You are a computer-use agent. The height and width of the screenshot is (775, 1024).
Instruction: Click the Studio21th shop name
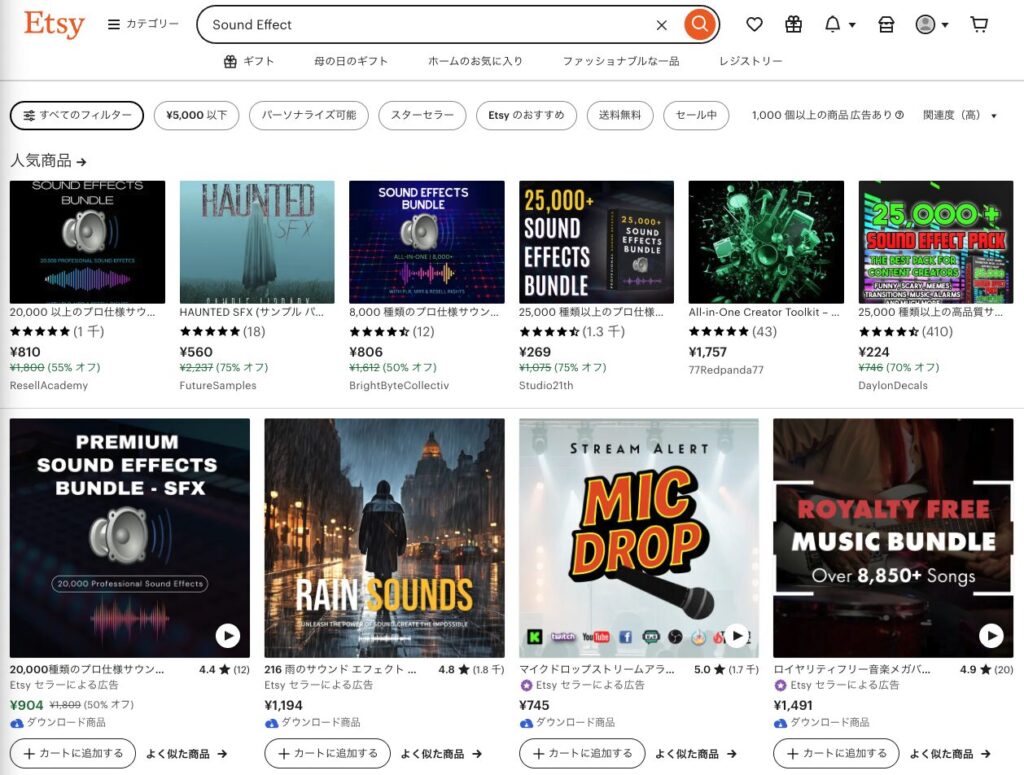[x=546, y=385]
